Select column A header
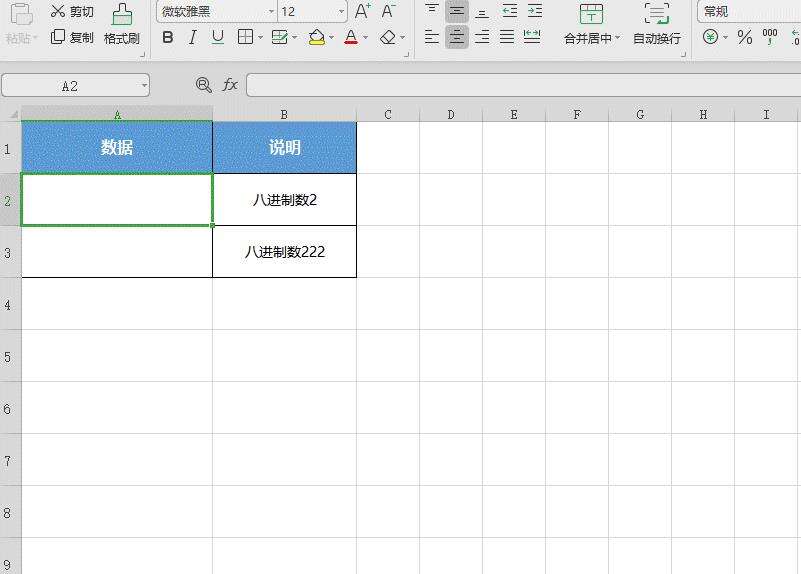The image size is (801, 574). (117, 114)
